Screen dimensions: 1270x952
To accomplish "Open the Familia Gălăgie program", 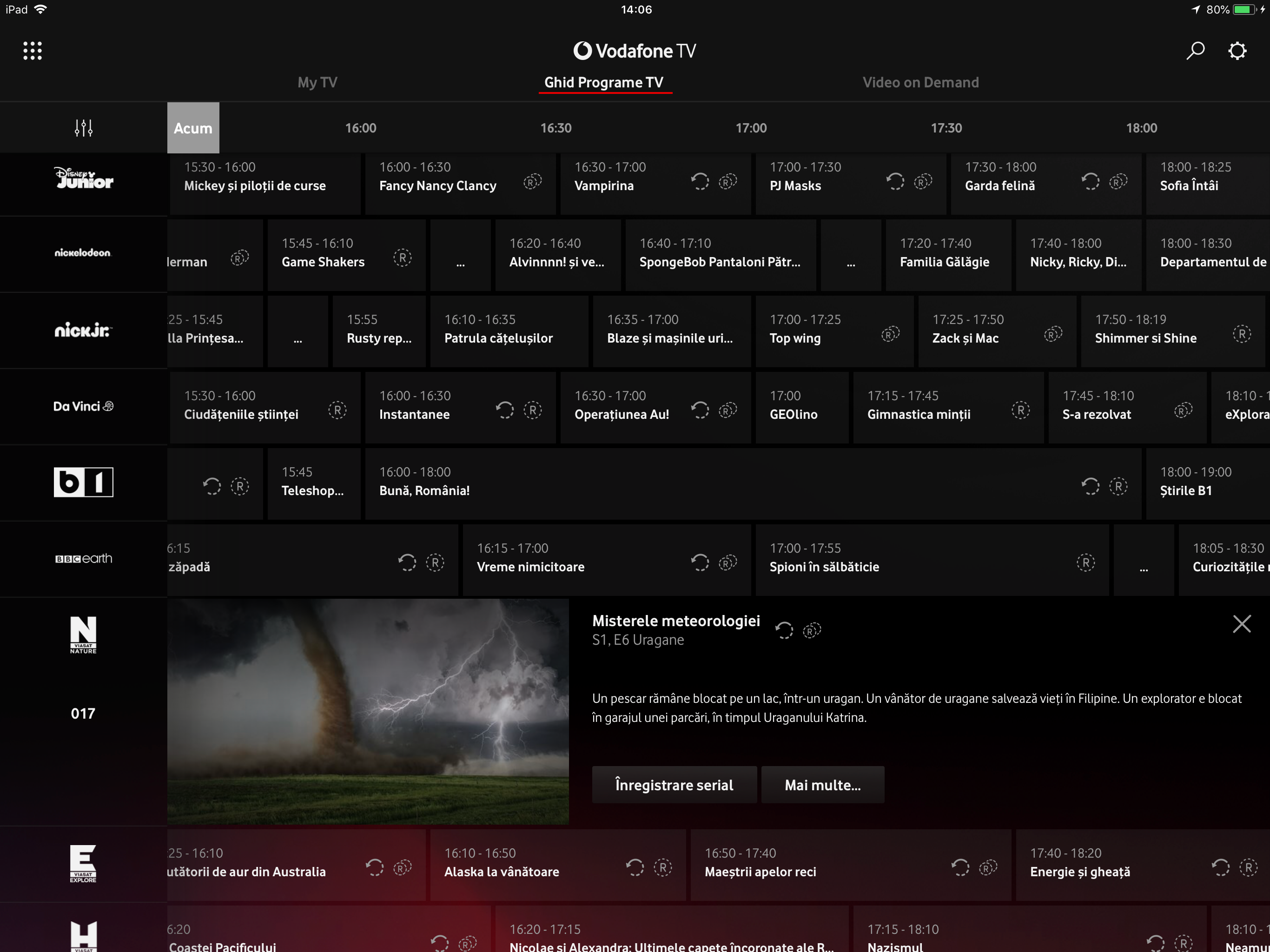I will (948, 255).
